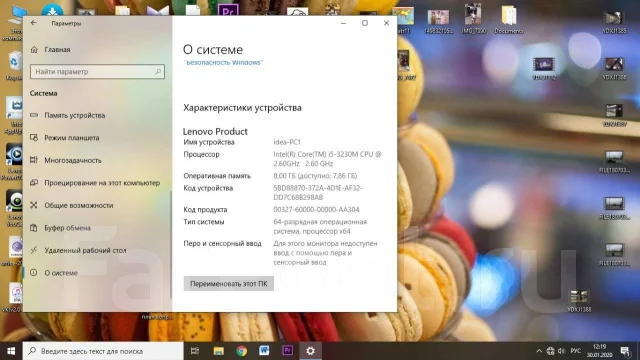Open Удаленный рабочий стол settings

[85, 250]
